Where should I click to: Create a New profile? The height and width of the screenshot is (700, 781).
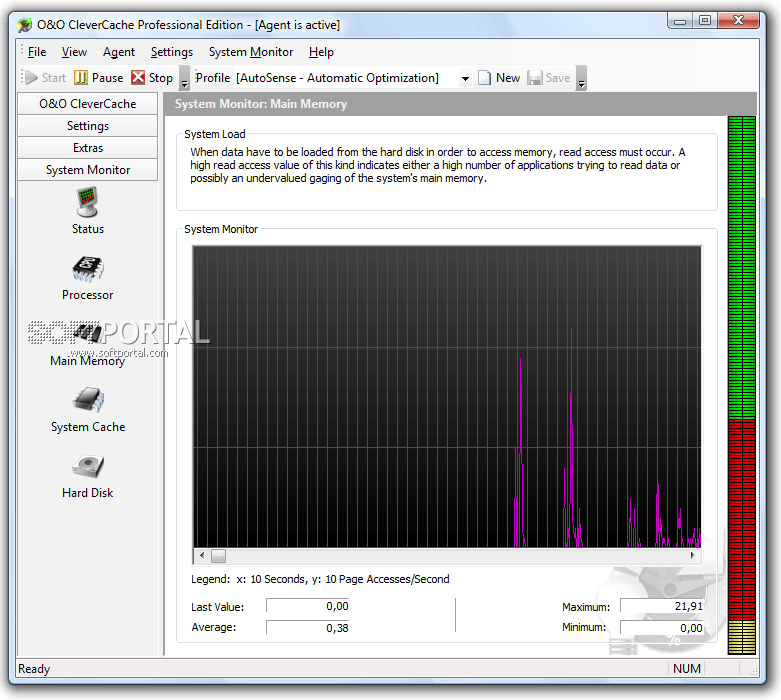pos(499,78)
